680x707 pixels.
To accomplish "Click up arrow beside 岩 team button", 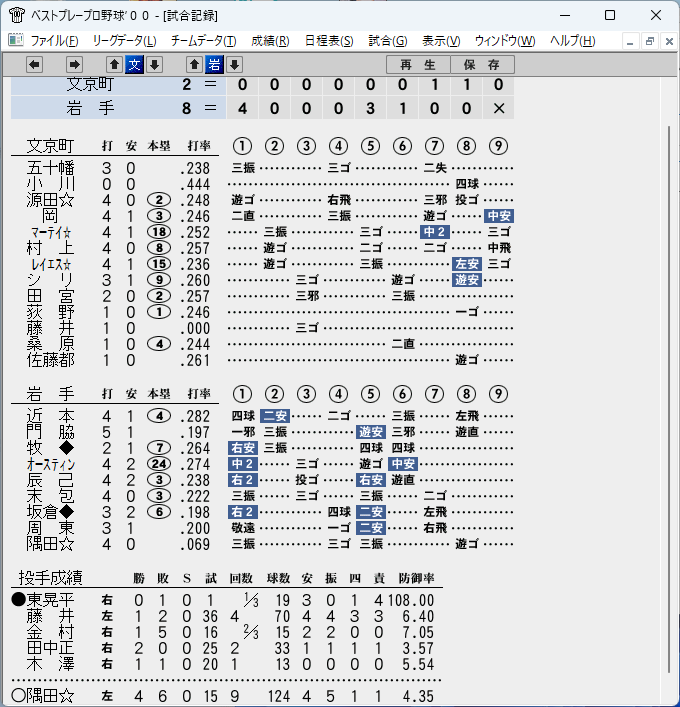I will point(194,65).
